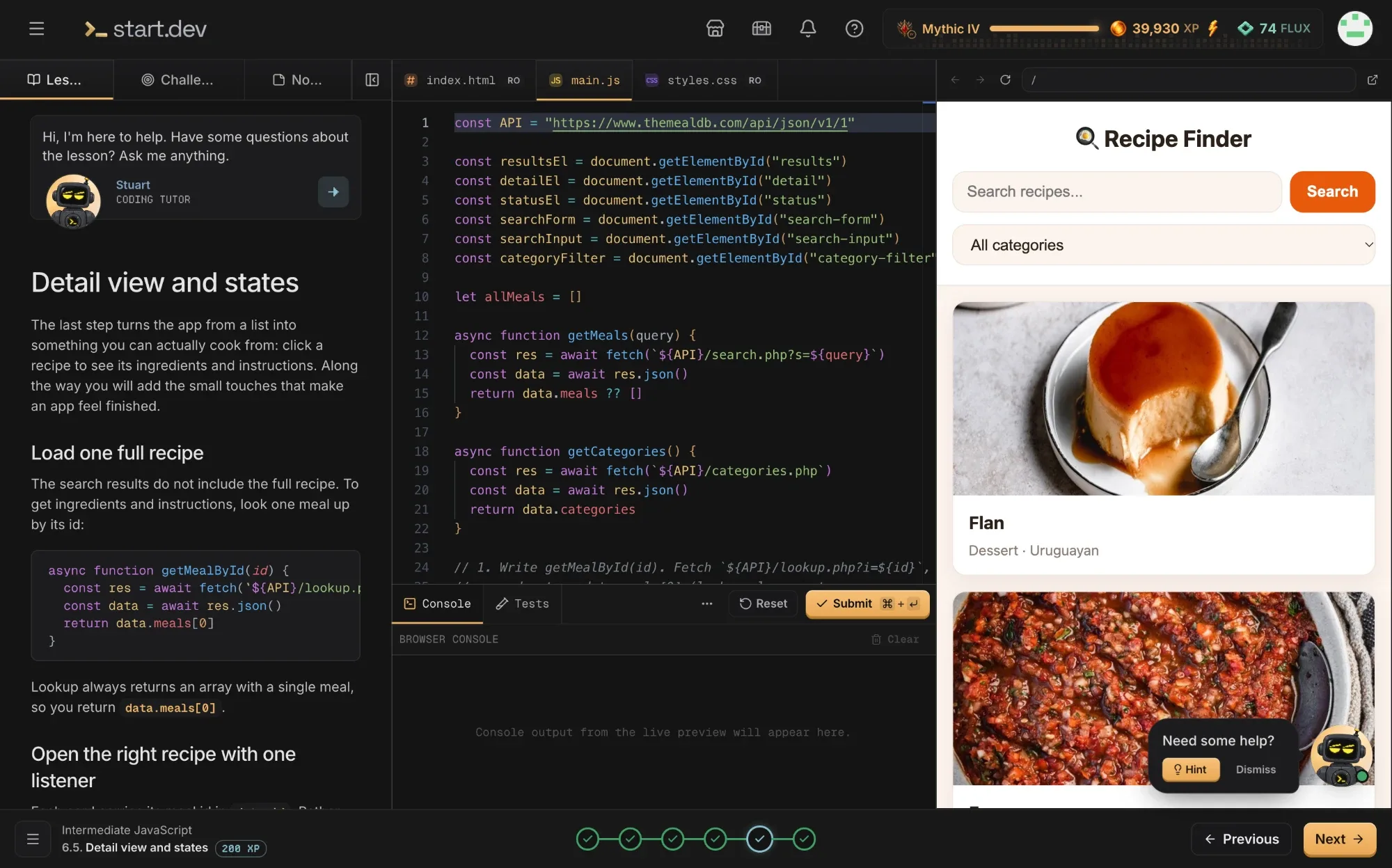
Task: Click Stuart tutor robot avatar
Action: (73, 201)
